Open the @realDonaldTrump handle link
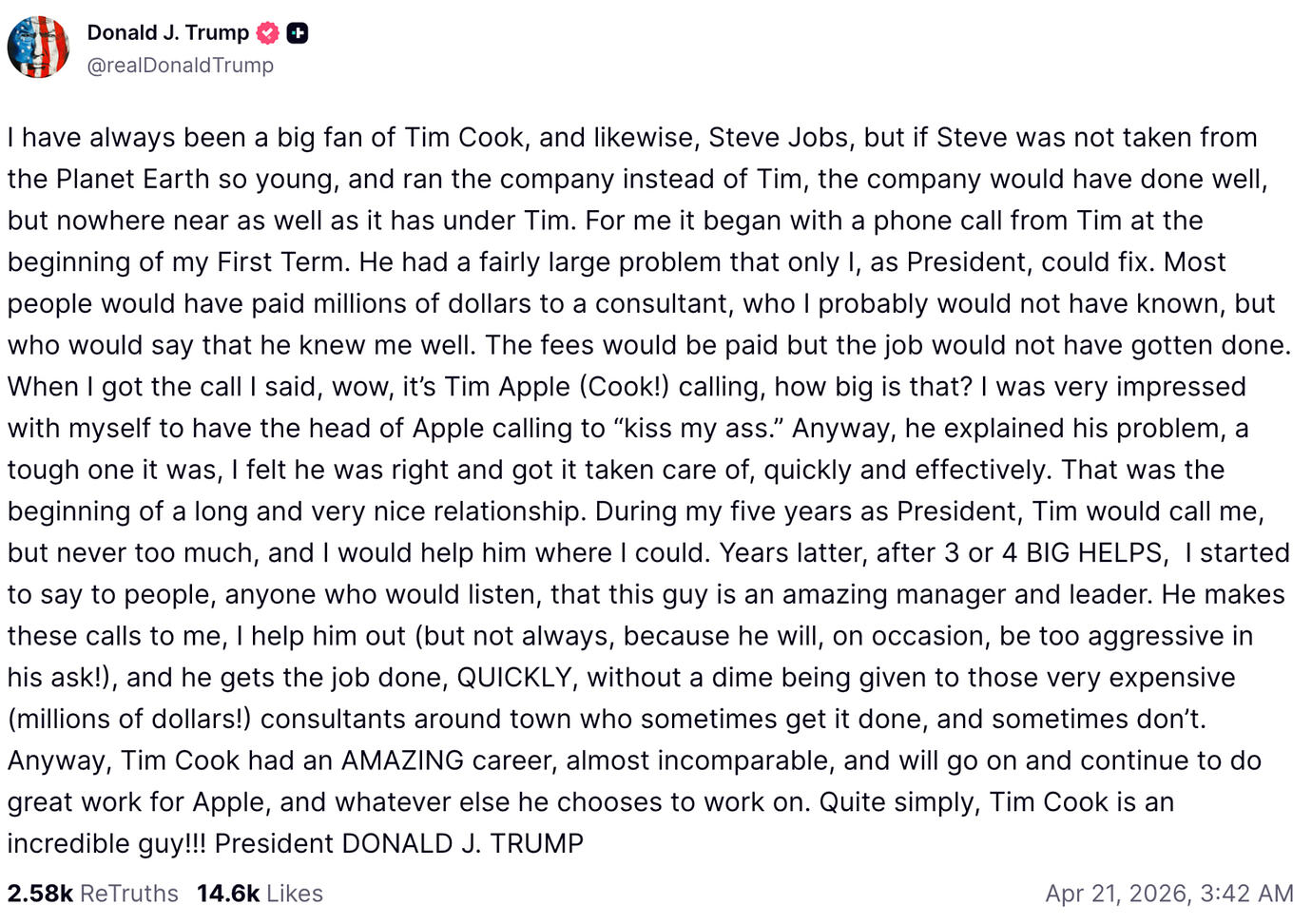The image size is (1312, 924). pos(180,66)
